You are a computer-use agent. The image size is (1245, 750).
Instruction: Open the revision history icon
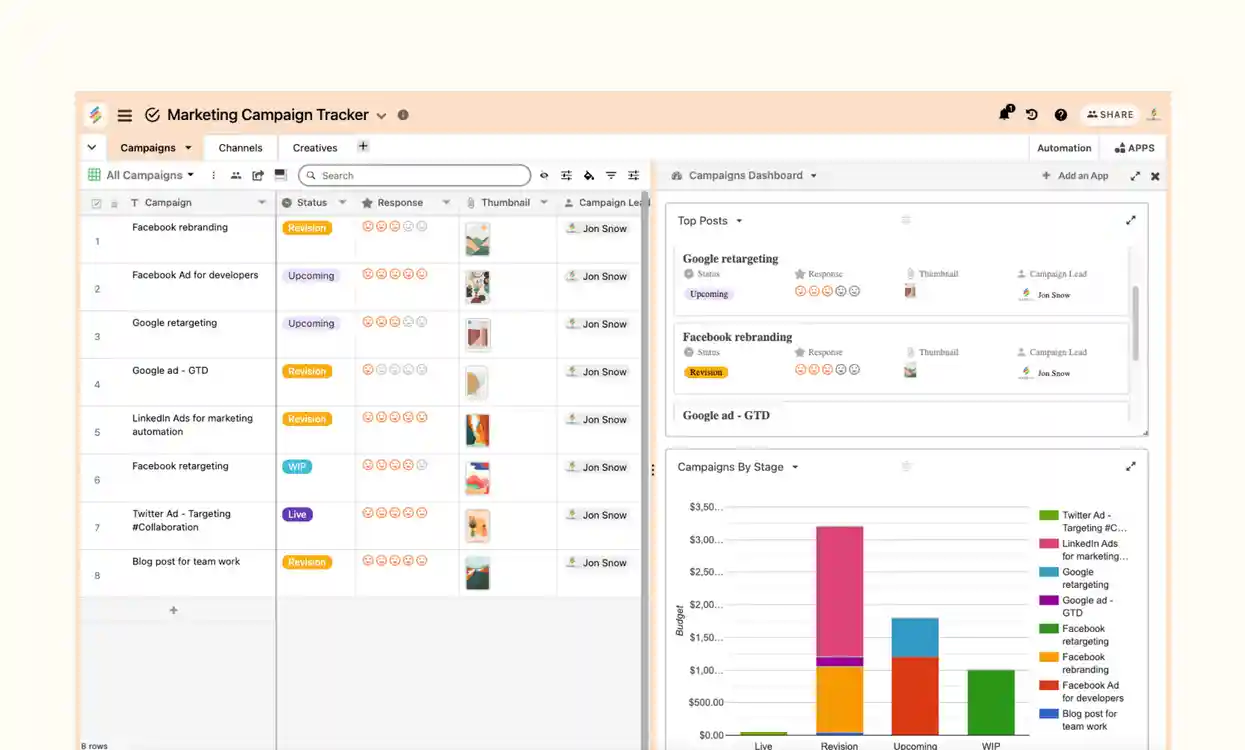[x=1032, y=114]
